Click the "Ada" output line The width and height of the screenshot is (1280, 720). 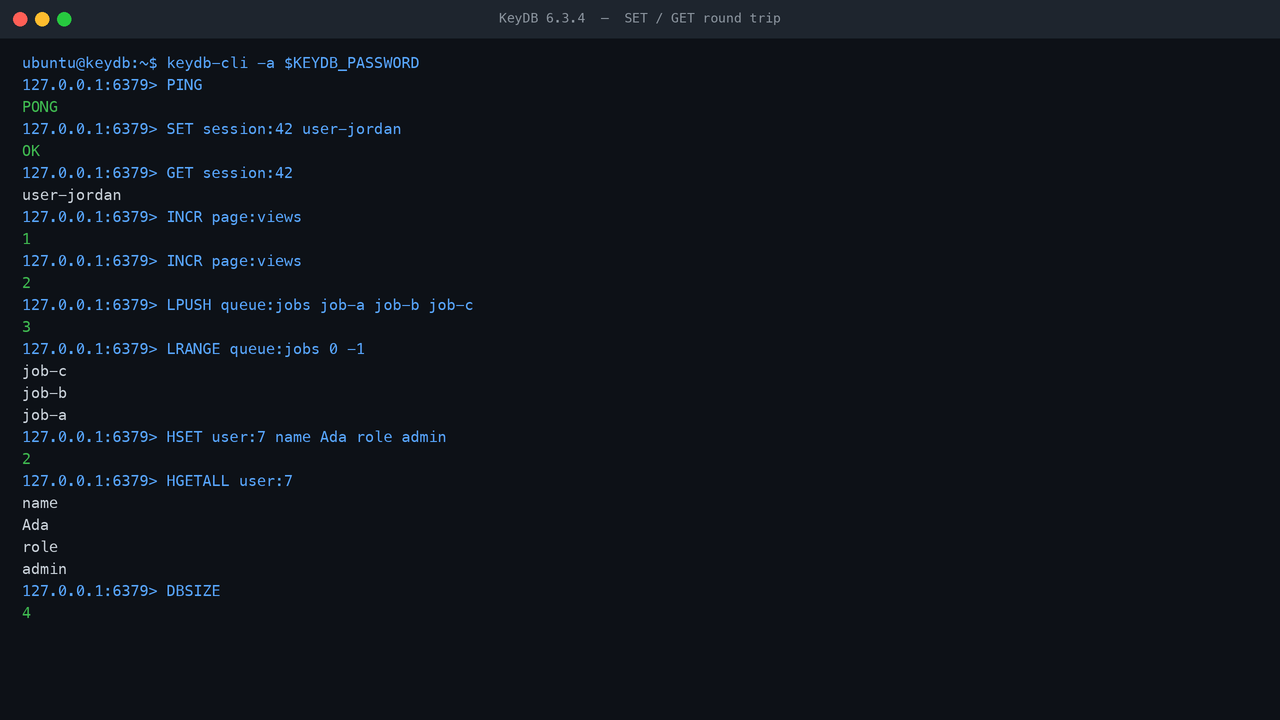(35, 525)
